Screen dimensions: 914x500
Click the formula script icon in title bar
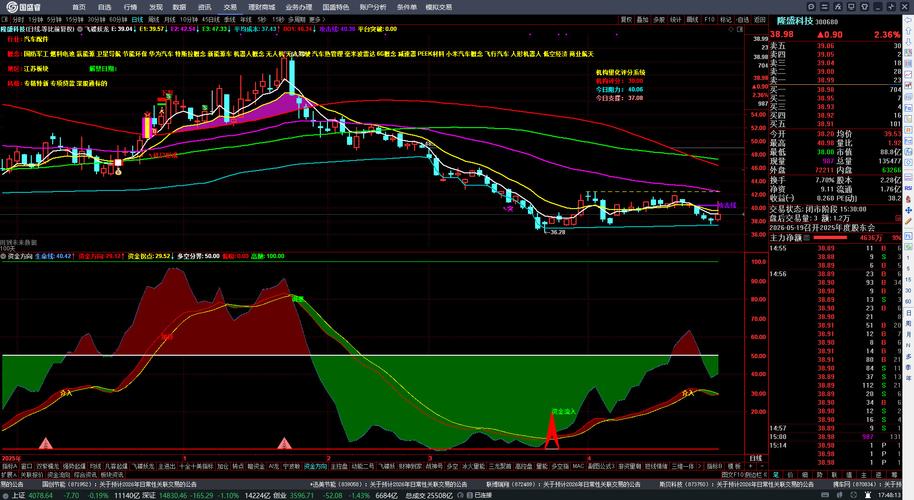point(838,6)
